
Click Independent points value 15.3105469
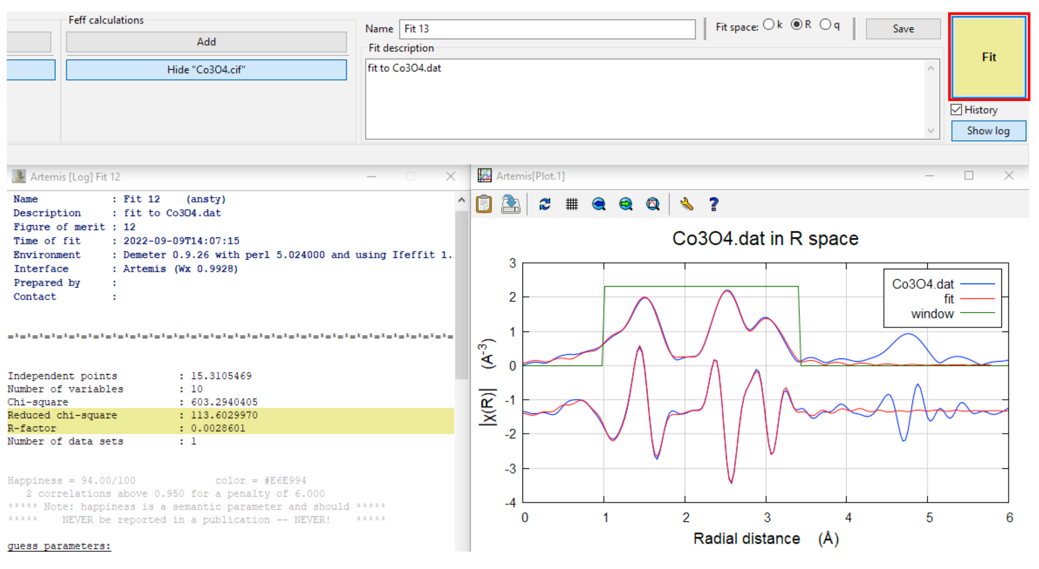coord(221,376)
